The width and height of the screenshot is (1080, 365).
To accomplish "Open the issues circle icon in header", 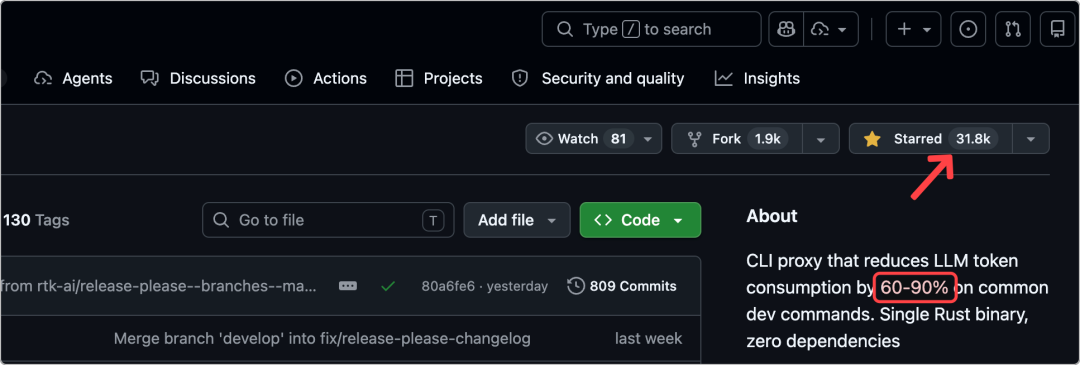I will (968, 30).
